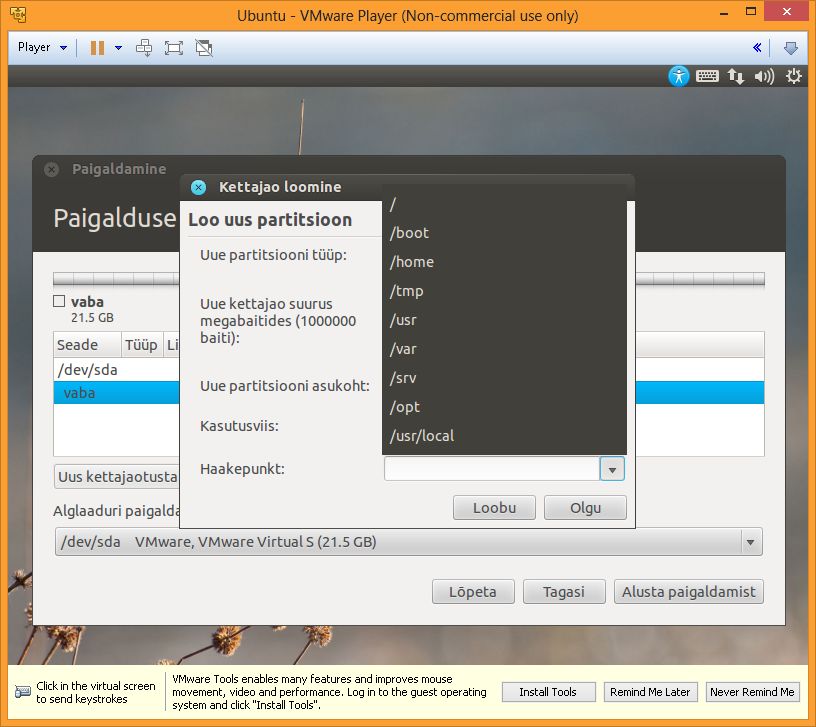Open the bootloader device /dev/sda dropdown

(x=409, y=542)
